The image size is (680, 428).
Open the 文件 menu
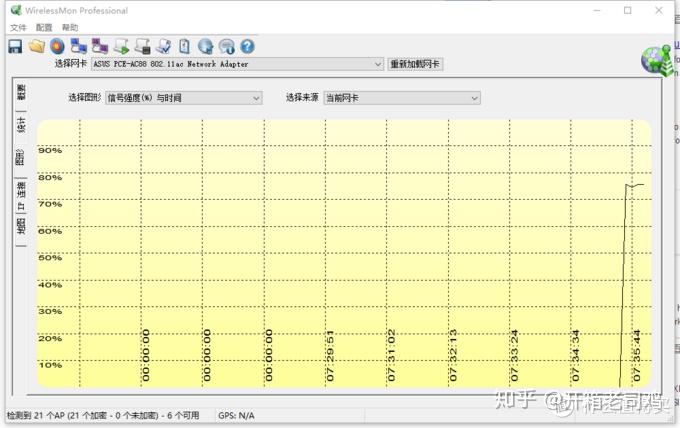point(18,28)
